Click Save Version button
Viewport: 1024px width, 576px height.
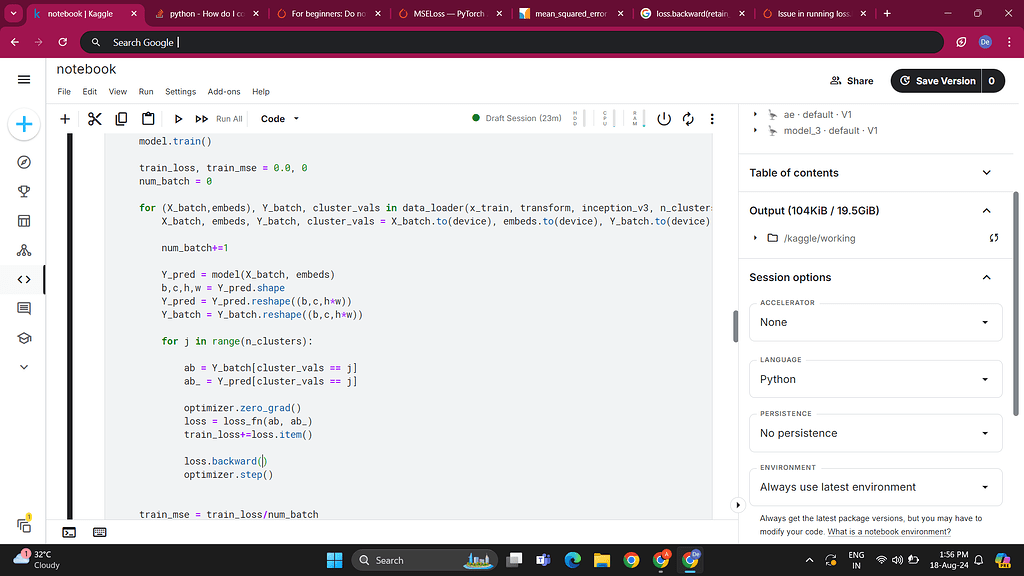point(936,81)
